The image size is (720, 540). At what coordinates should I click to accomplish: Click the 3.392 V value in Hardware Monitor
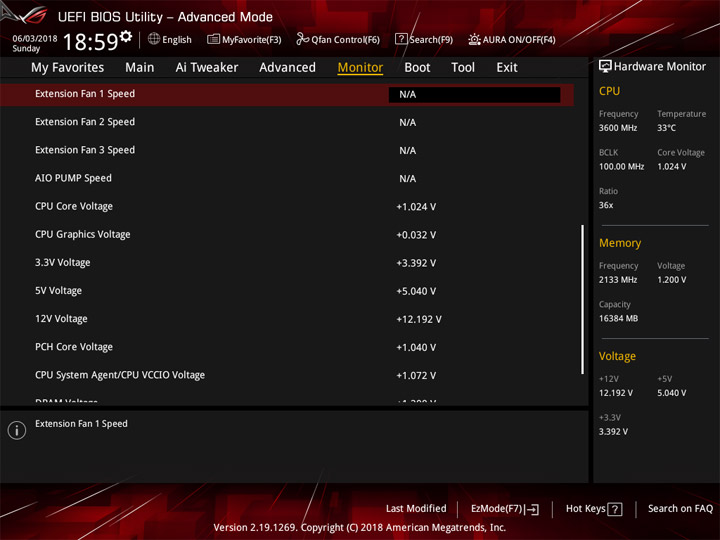click(613, 432)
